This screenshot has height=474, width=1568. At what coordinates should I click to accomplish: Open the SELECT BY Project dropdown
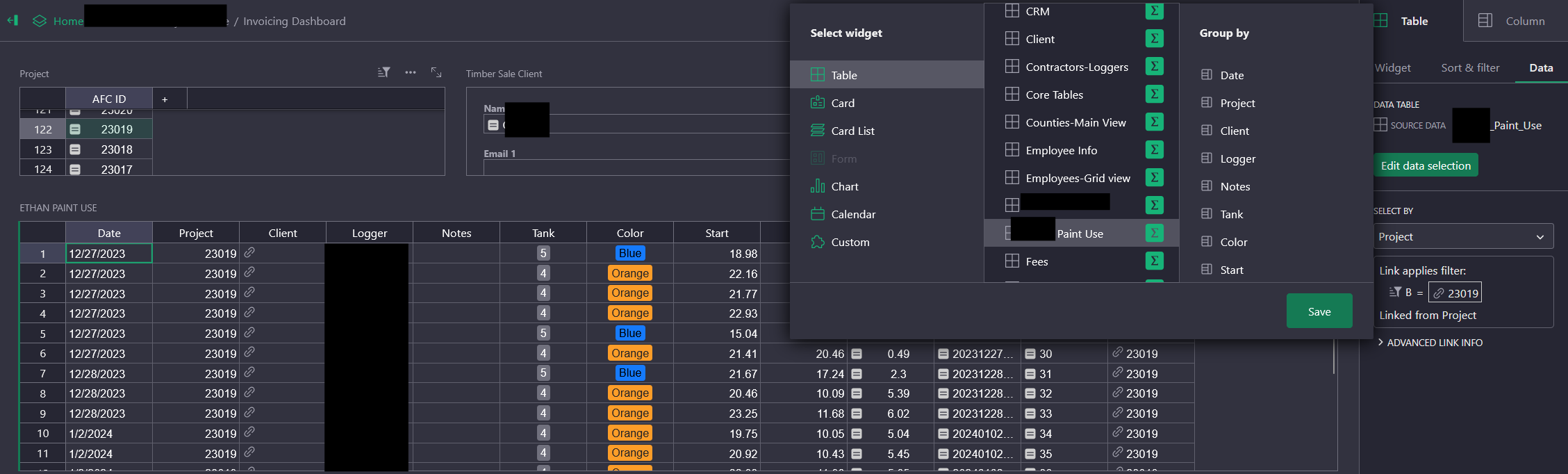click(1462, 236)
